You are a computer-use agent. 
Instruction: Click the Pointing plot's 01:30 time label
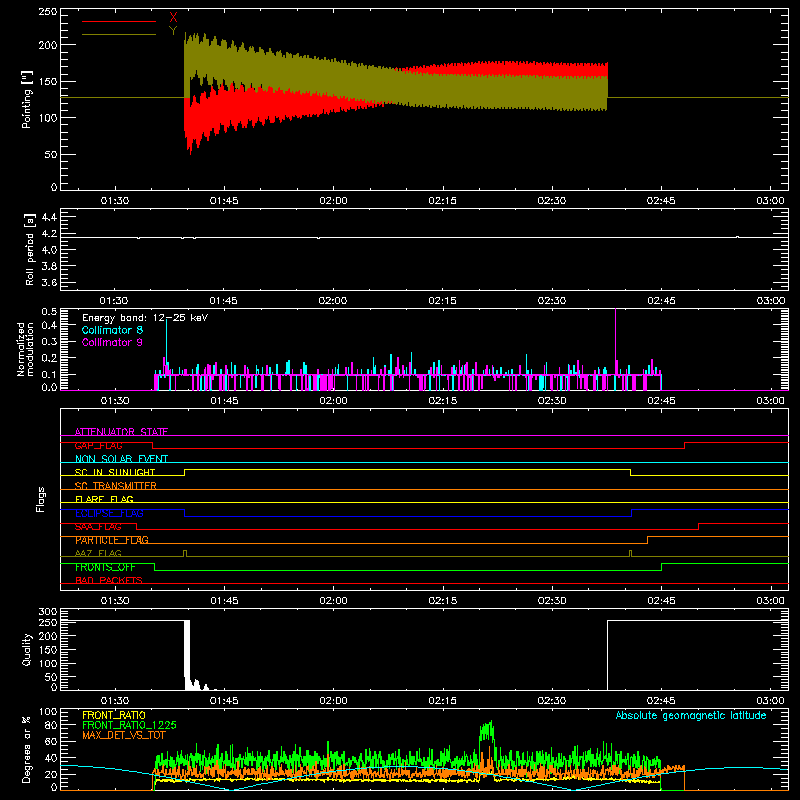point(114,201)
